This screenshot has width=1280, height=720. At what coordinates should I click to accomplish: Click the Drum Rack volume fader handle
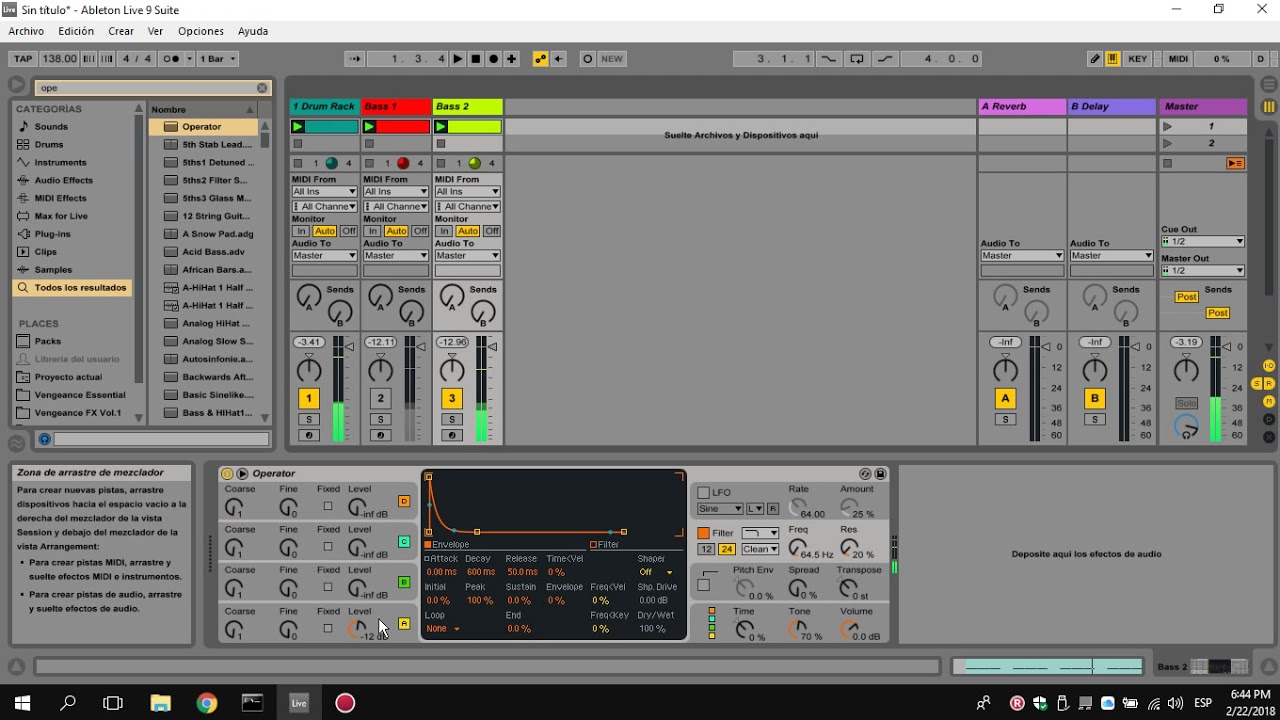349,347
